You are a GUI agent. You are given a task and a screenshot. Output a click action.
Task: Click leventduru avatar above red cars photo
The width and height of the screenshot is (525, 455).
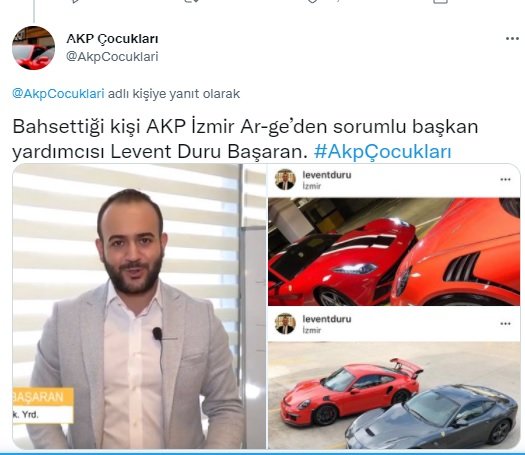tap(285, 179)
